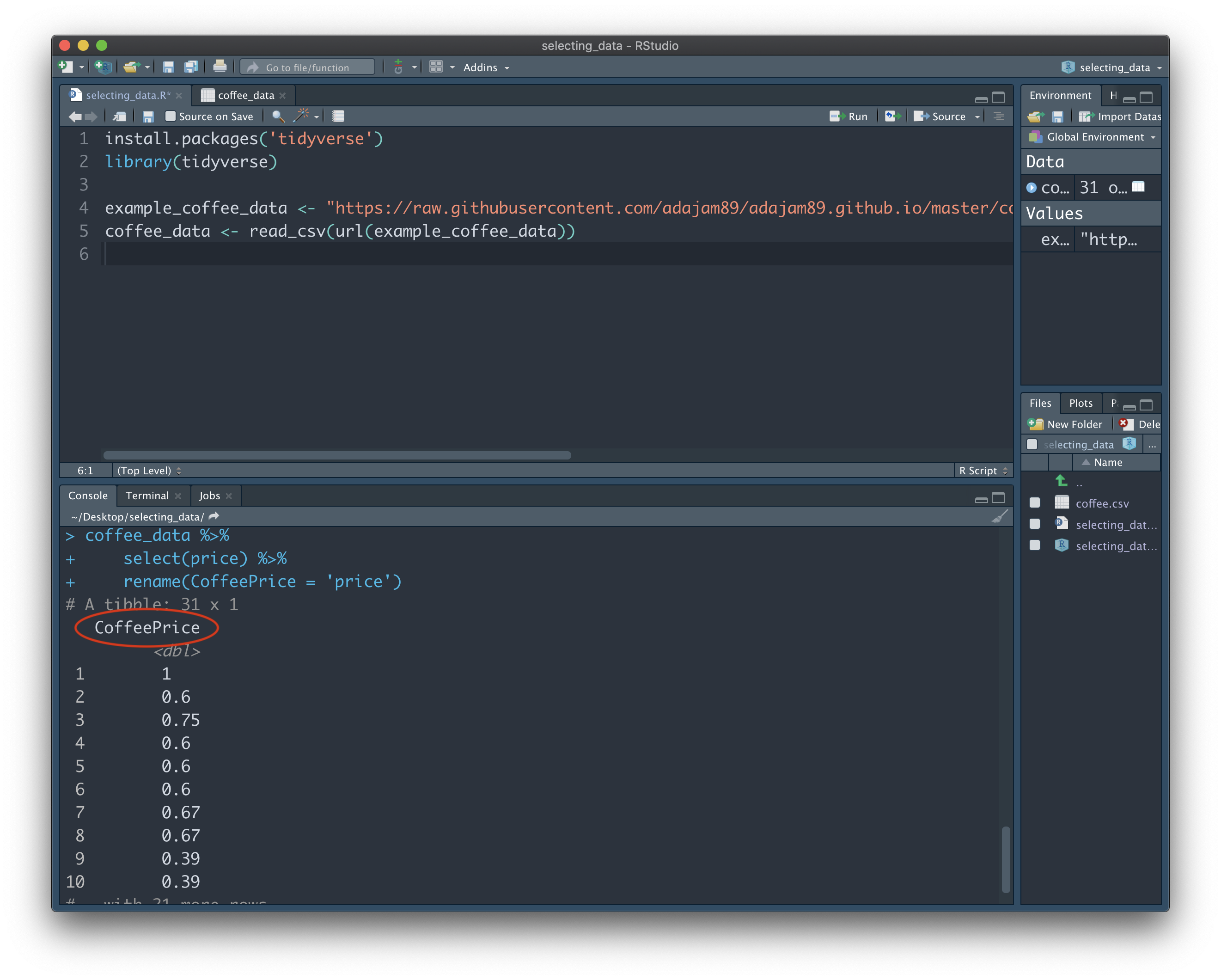View coffee_data using the table grid icon

click(1138, 186)
